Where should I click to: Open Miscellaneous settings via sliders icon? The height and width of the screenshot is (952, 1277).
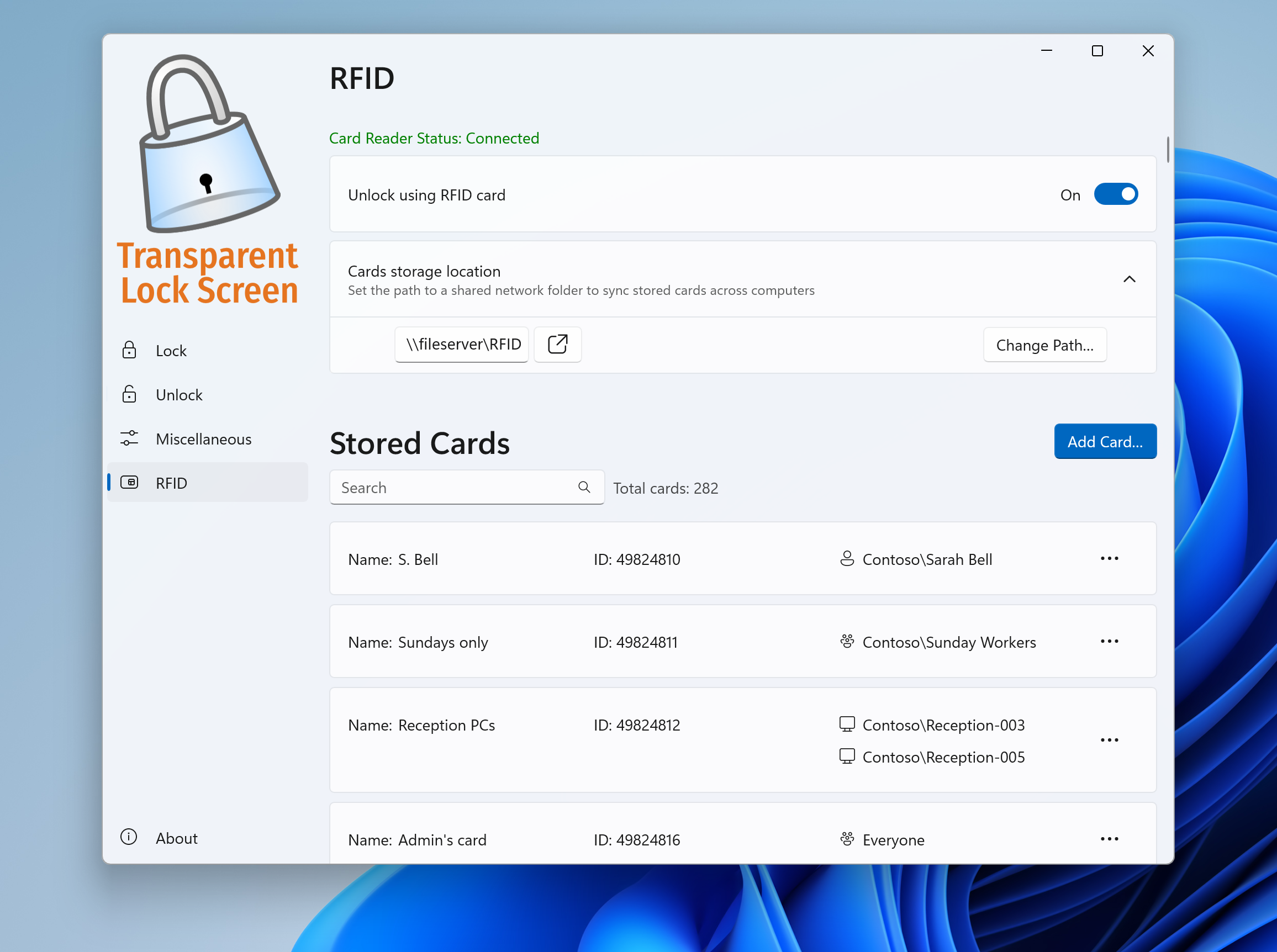129,438
